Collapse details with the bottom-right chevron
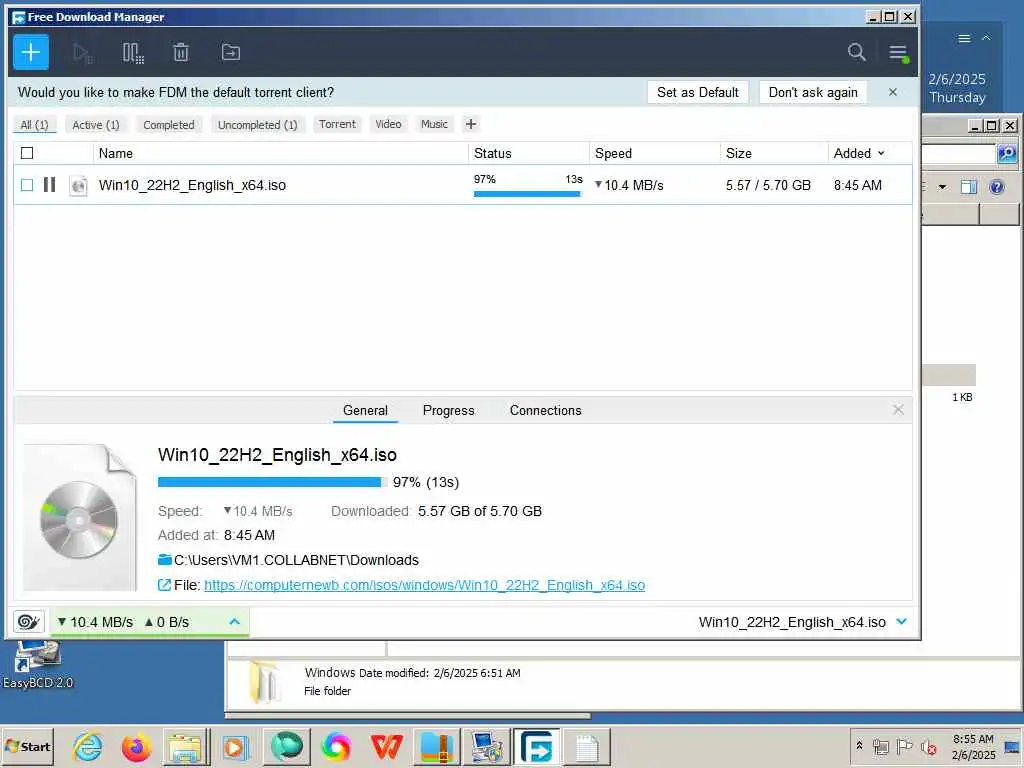The height and width of the screenshot is (768, 1024). click(902, 622)
